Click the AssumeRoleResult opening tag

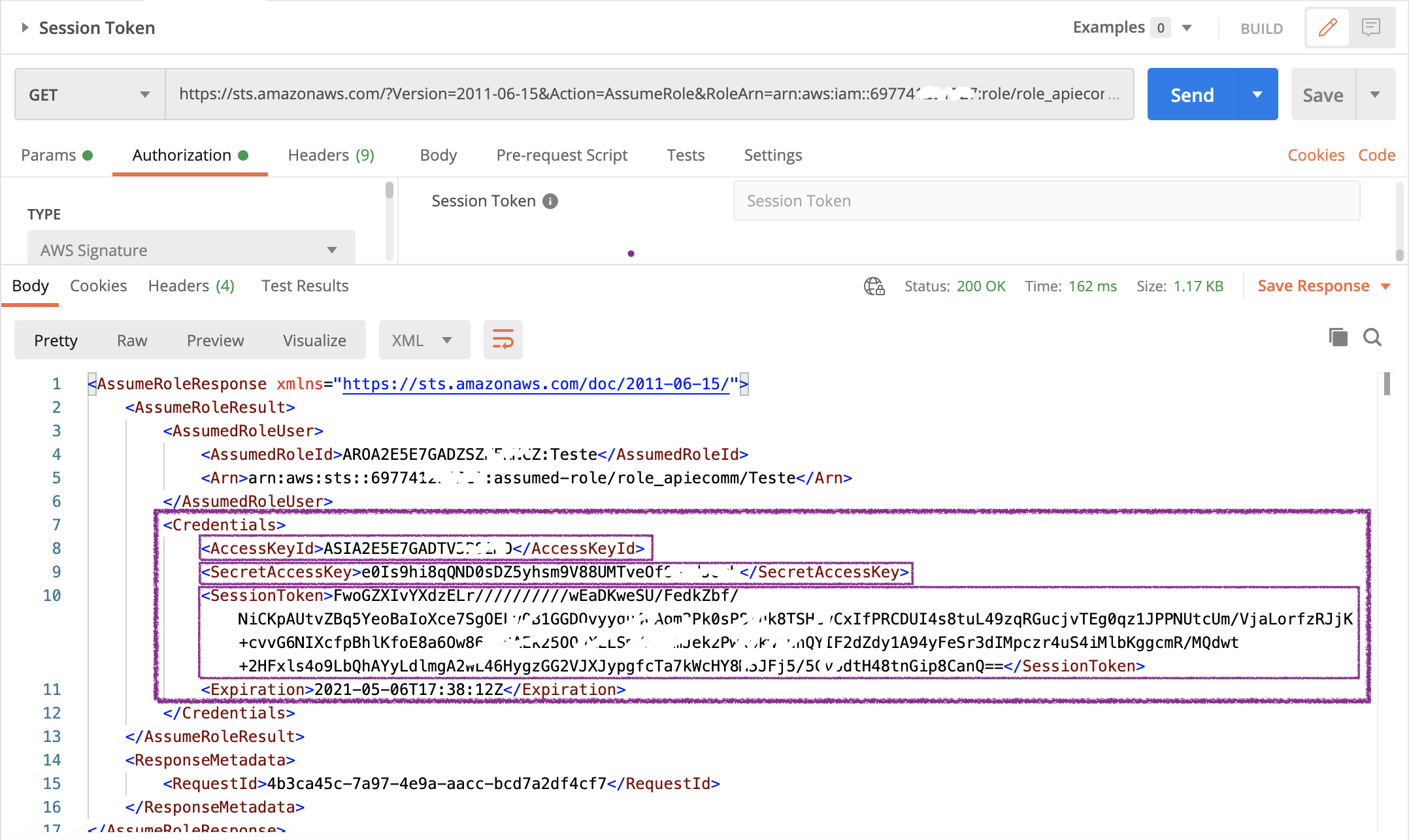pos(210,408)
